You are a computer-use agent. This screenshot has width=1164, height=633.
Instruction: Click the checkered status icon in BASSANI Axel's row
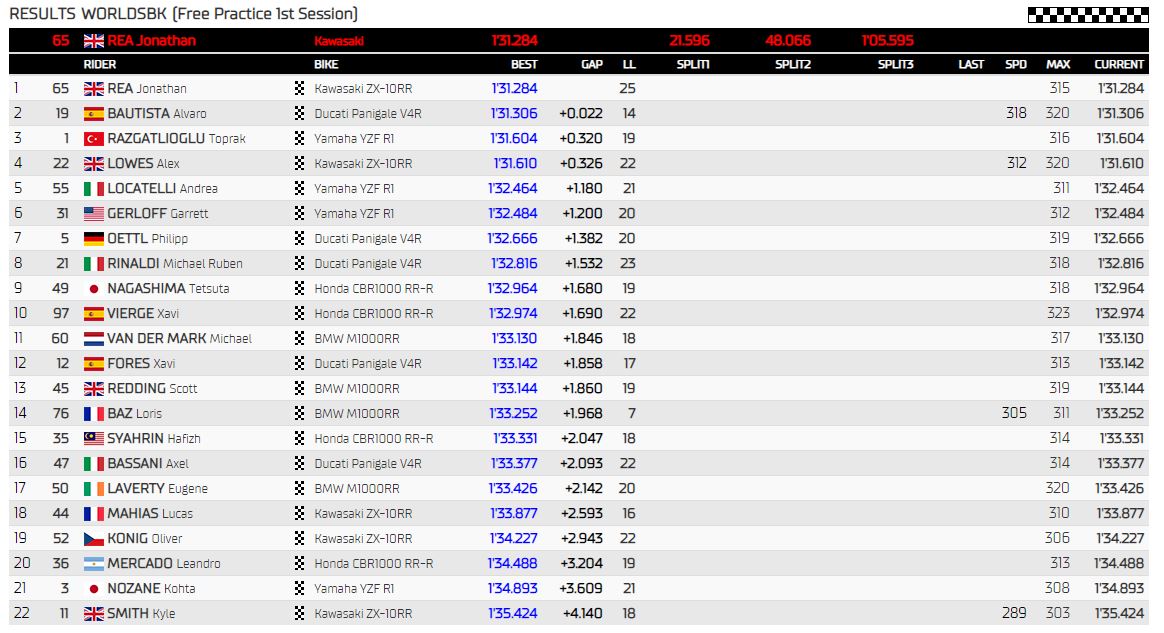[x=299, y=463]
